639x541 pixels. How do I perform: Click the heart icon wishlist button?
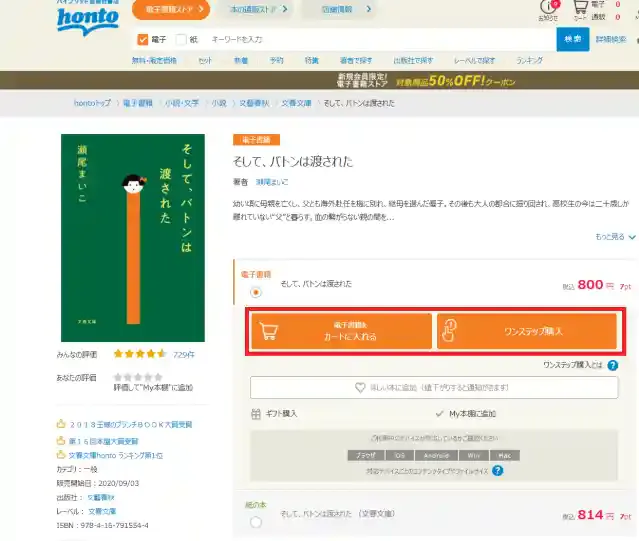click(x=360, y=387)
